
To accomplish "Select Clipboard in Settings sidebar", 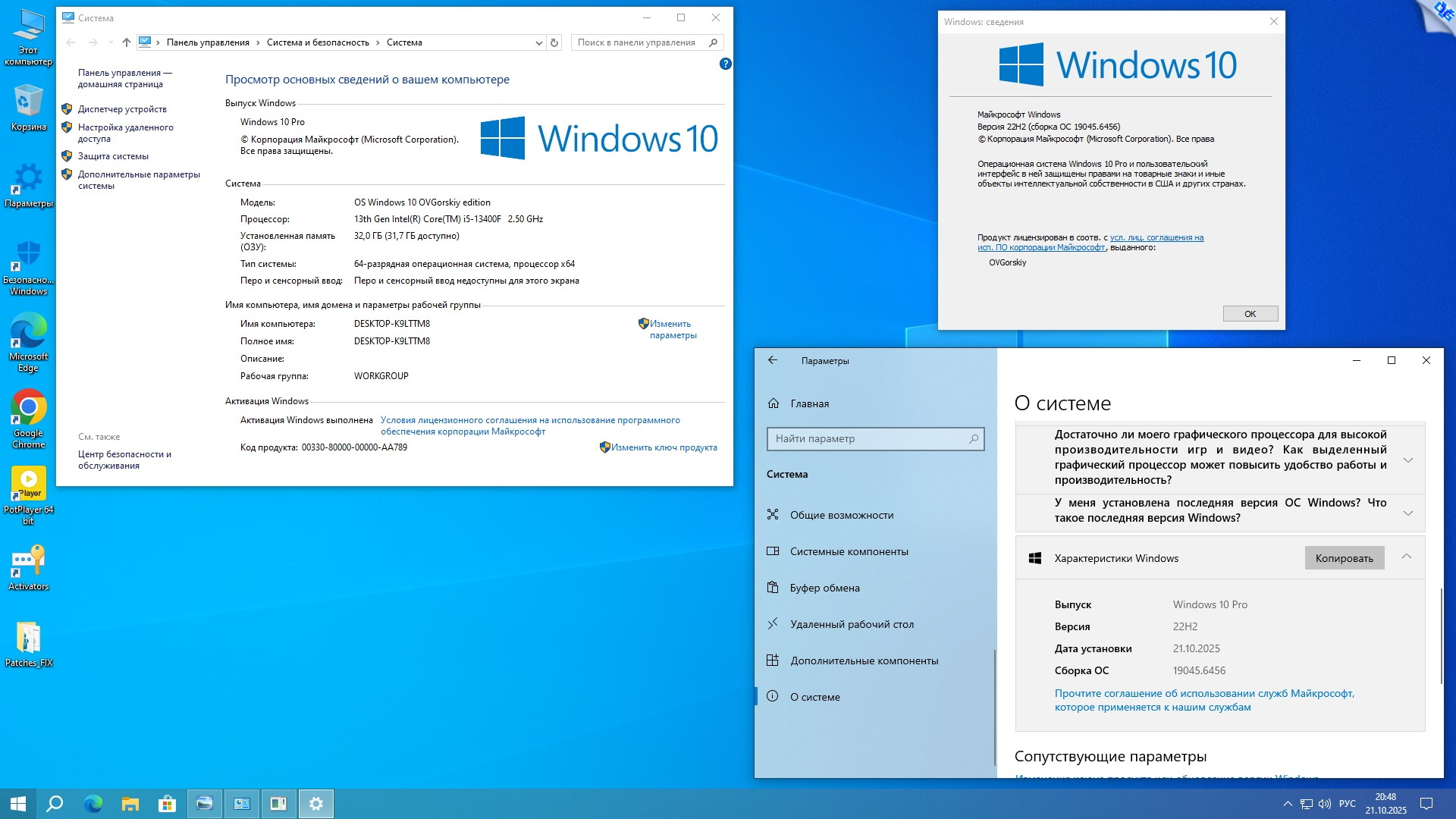I will tap(824, 588).
